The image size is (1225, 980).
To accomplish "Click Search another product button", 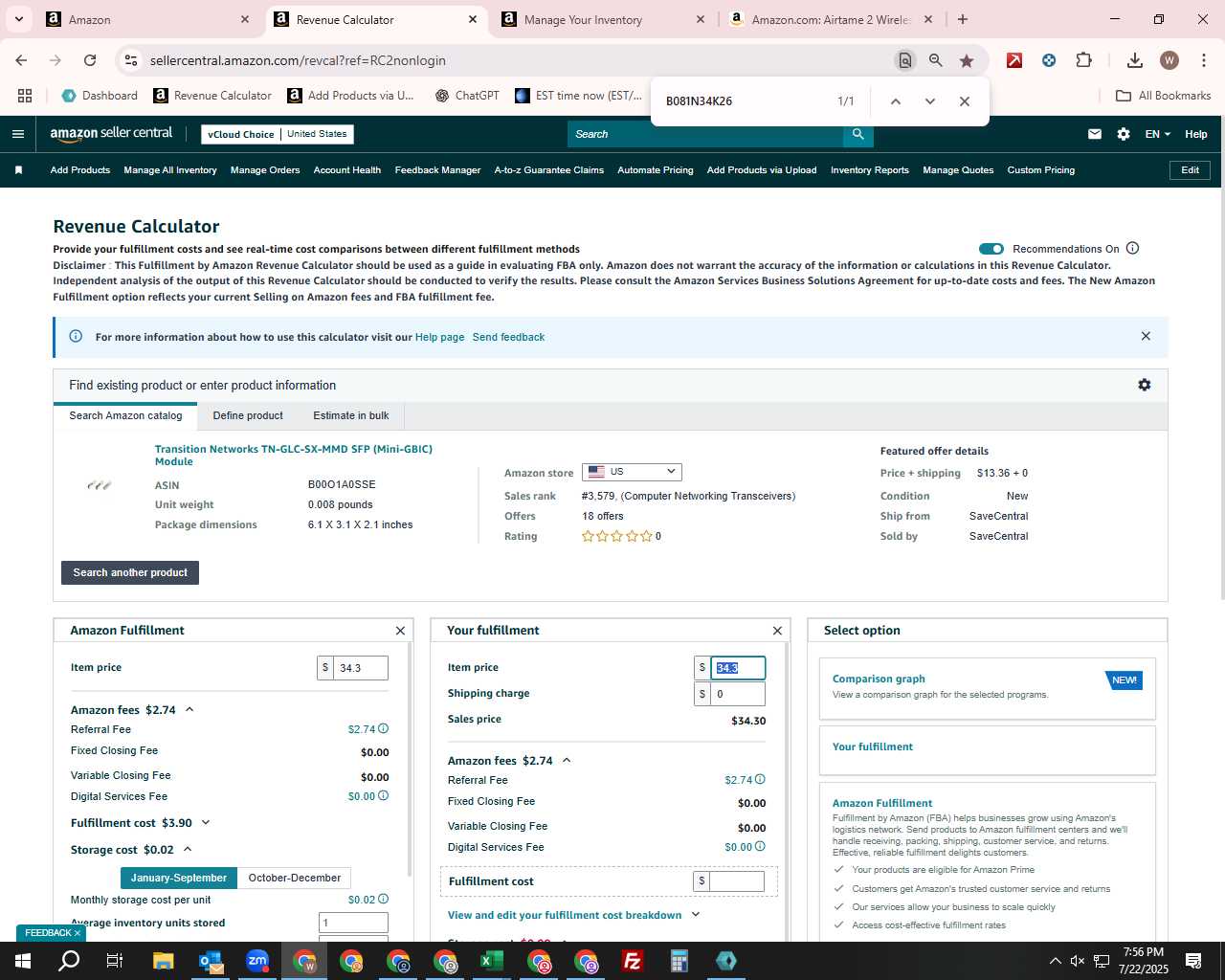I will (x=130, y=572).
